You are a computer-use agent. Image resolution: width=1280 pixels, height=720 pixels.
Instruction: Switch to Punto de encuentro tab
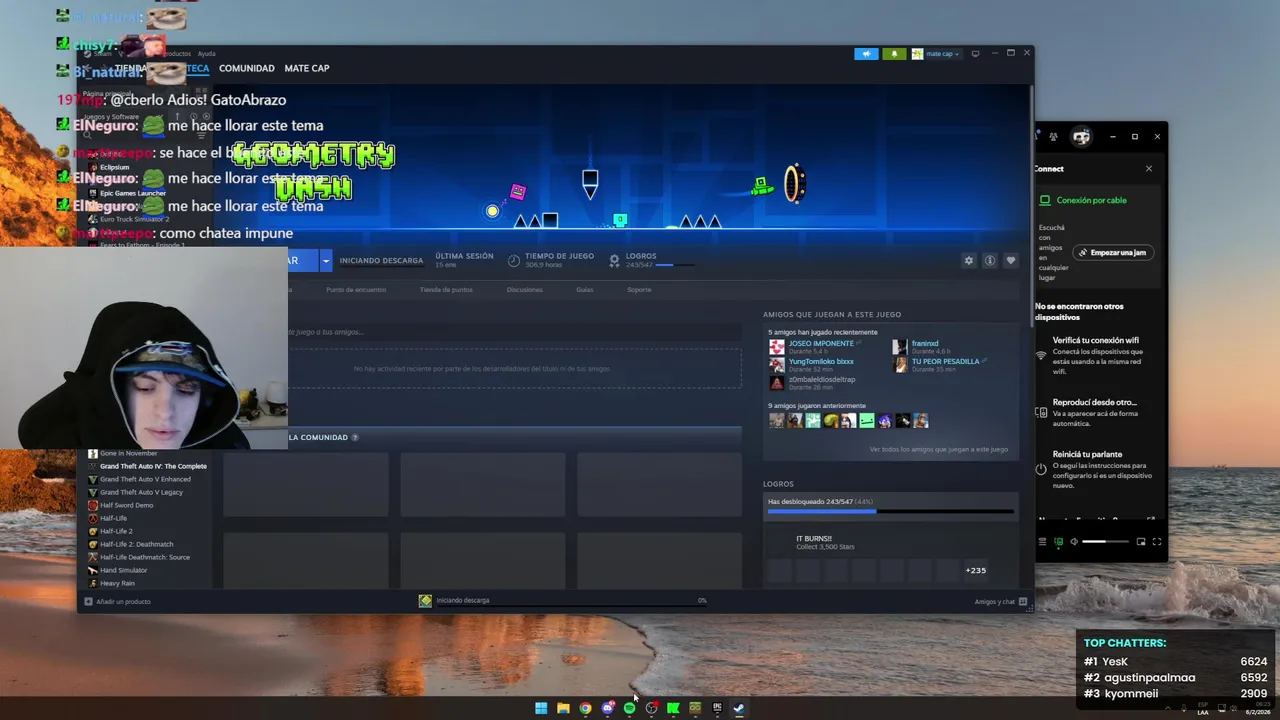coord(356,290)
